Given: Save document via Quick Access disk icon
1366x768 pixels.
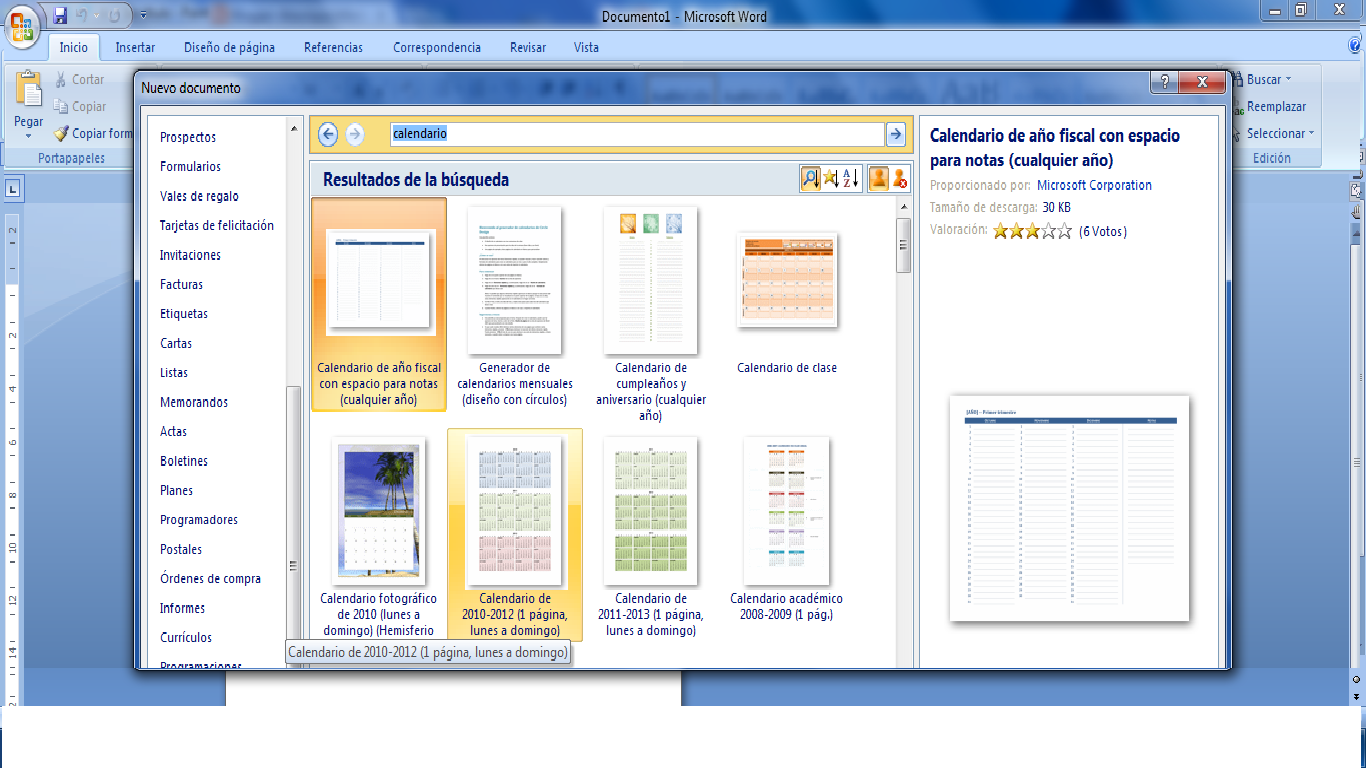Looking at the screenshot, I should pyautogui.click(x=60, y=16).
